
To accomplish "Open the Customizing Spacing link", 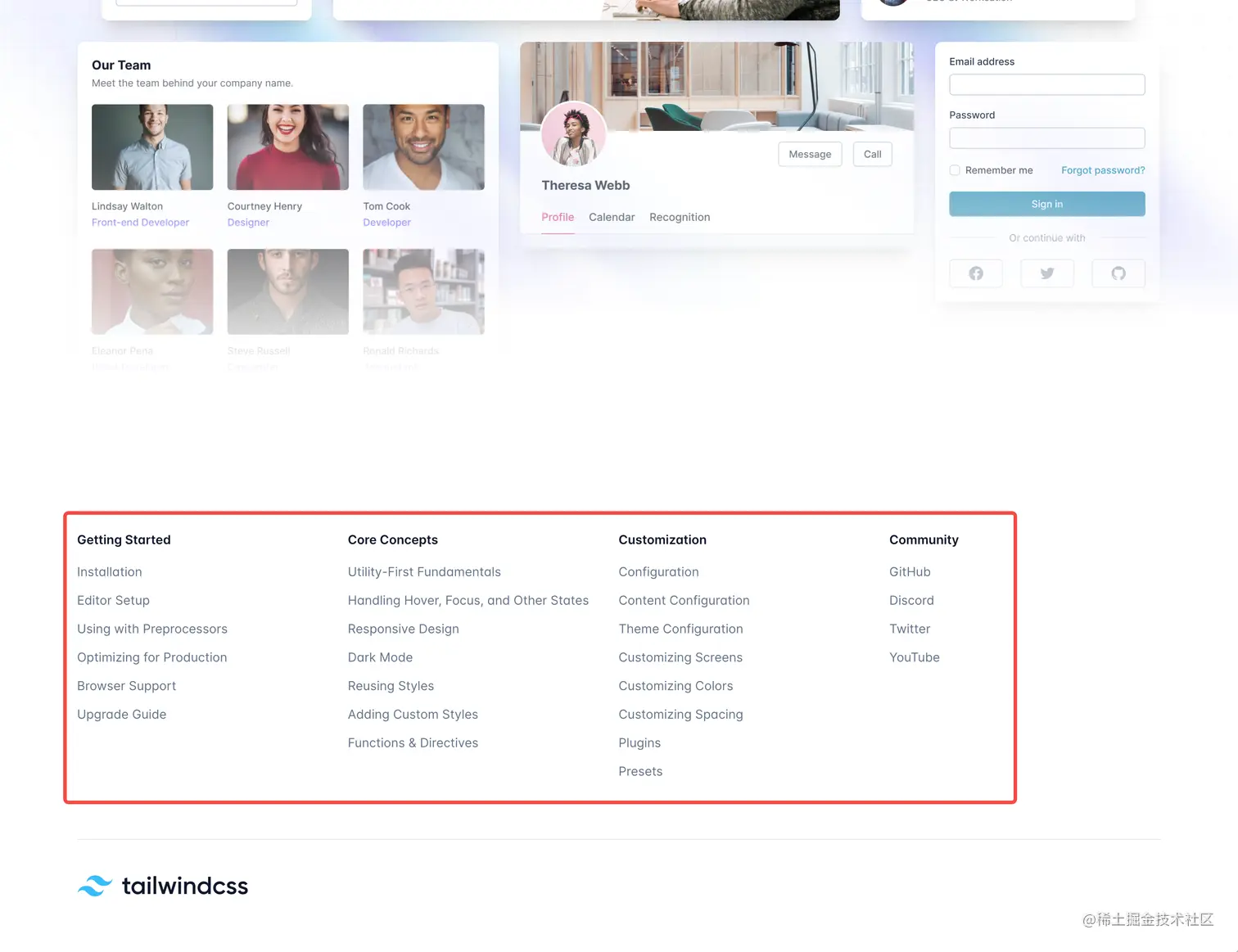I will tap(681, 714).
